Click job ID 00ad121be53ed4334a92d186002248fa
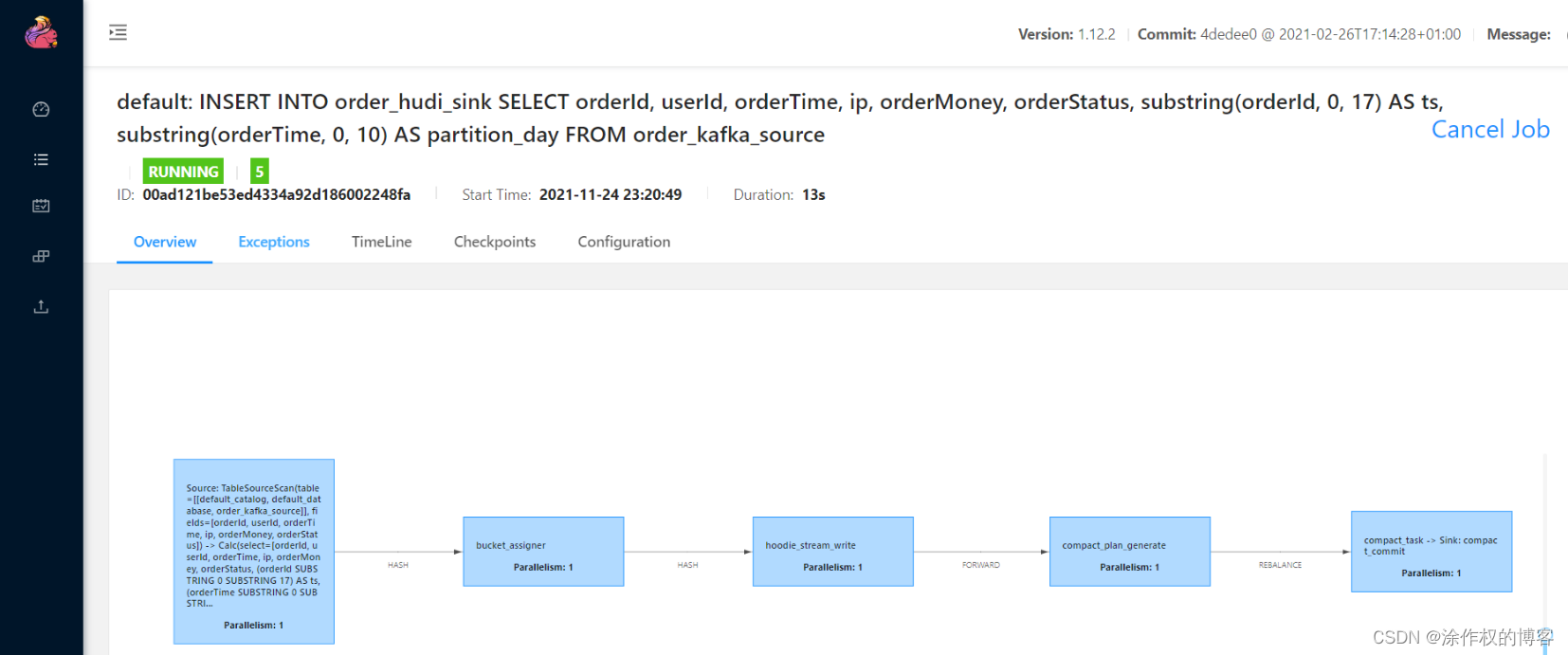This screenshot has width=1568, height=655. click(277, 194)
